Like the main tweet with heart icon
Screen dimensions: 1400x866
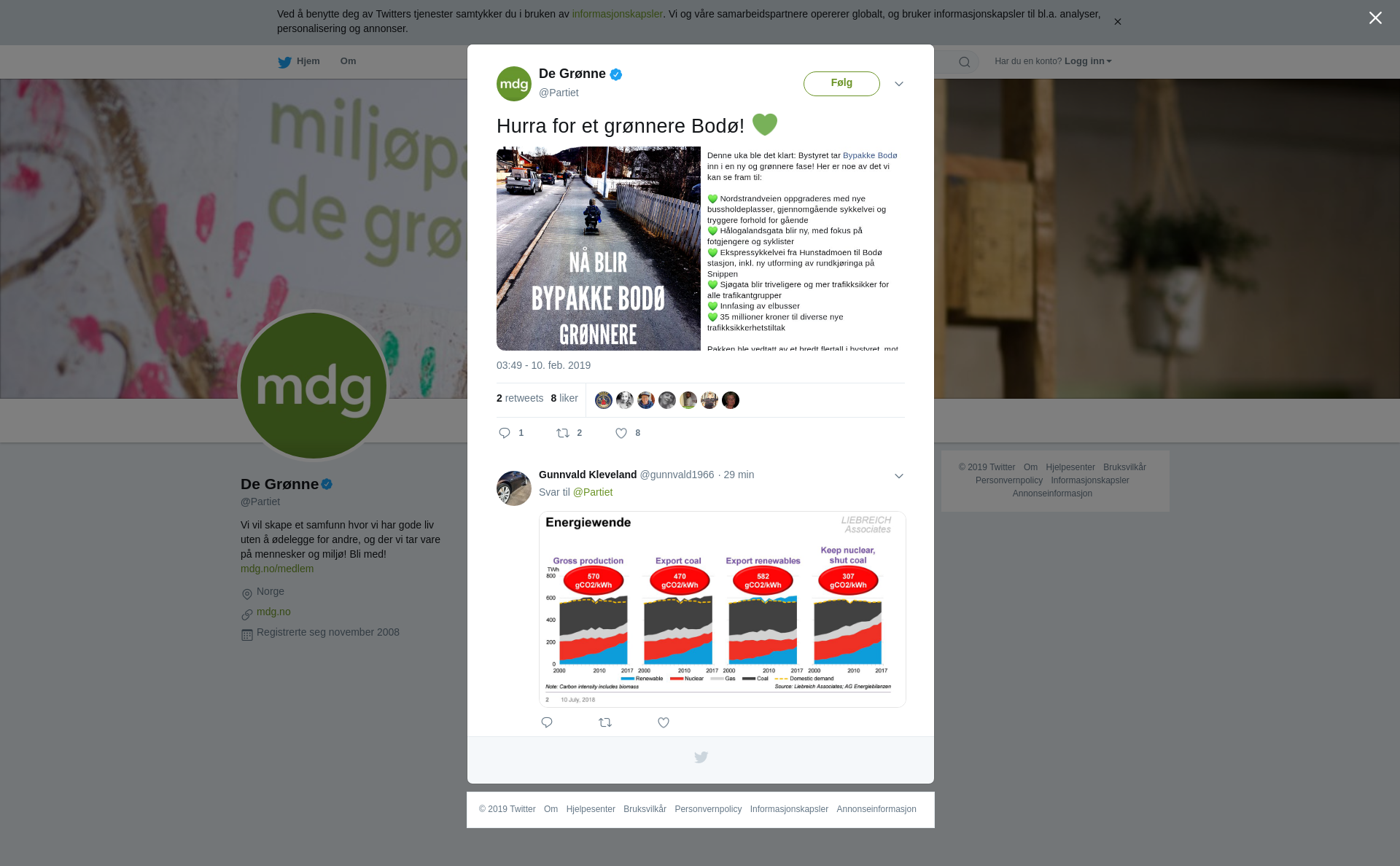pyautogui.click(x=621, y=433)
